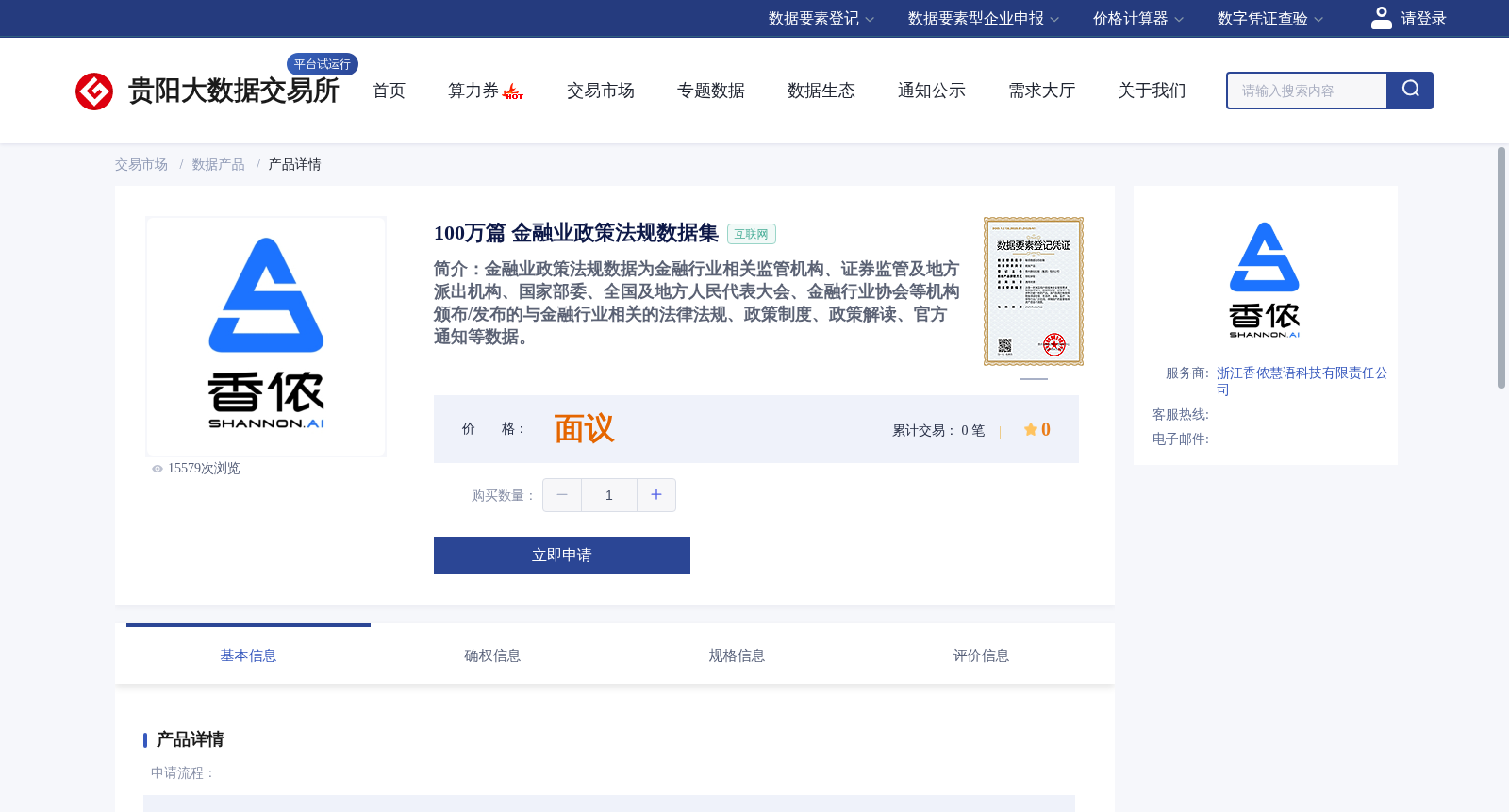This screenshot has height=812, width=1509.
Task: Increase purchase quantity with plus button
Action: (656, 495)
